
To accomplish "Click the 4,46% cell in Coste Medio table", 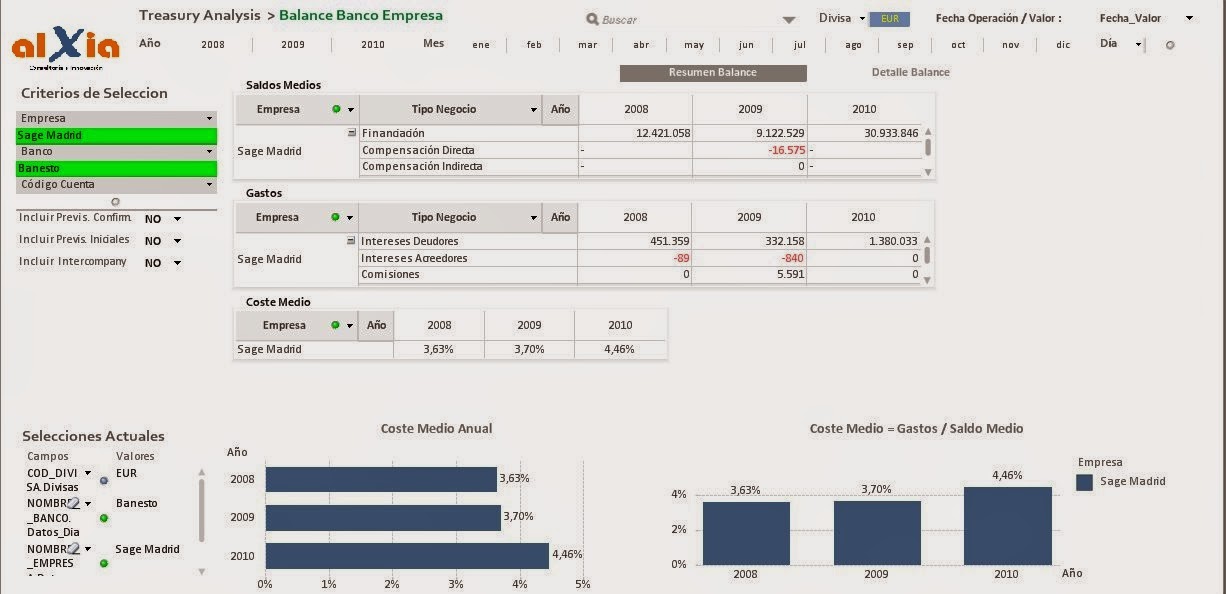I will [x=619, y=349].
